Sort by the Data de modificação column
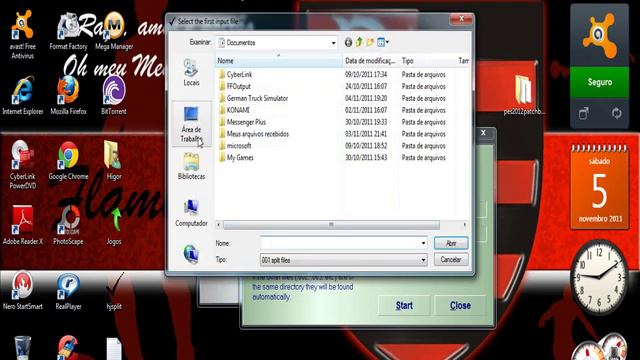 [371, 61]
